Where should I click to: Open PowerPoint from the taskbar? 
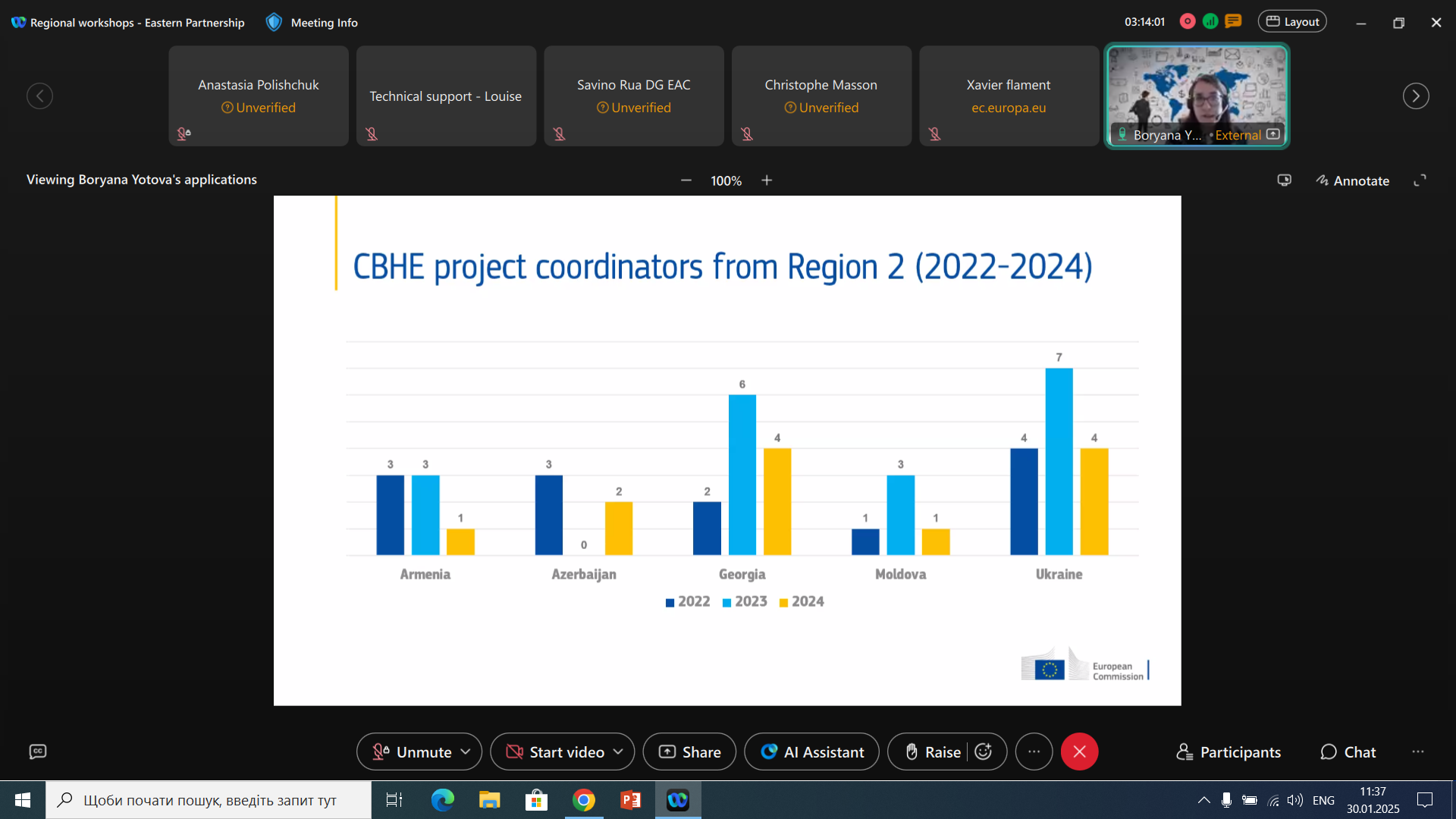pos(630,800)
